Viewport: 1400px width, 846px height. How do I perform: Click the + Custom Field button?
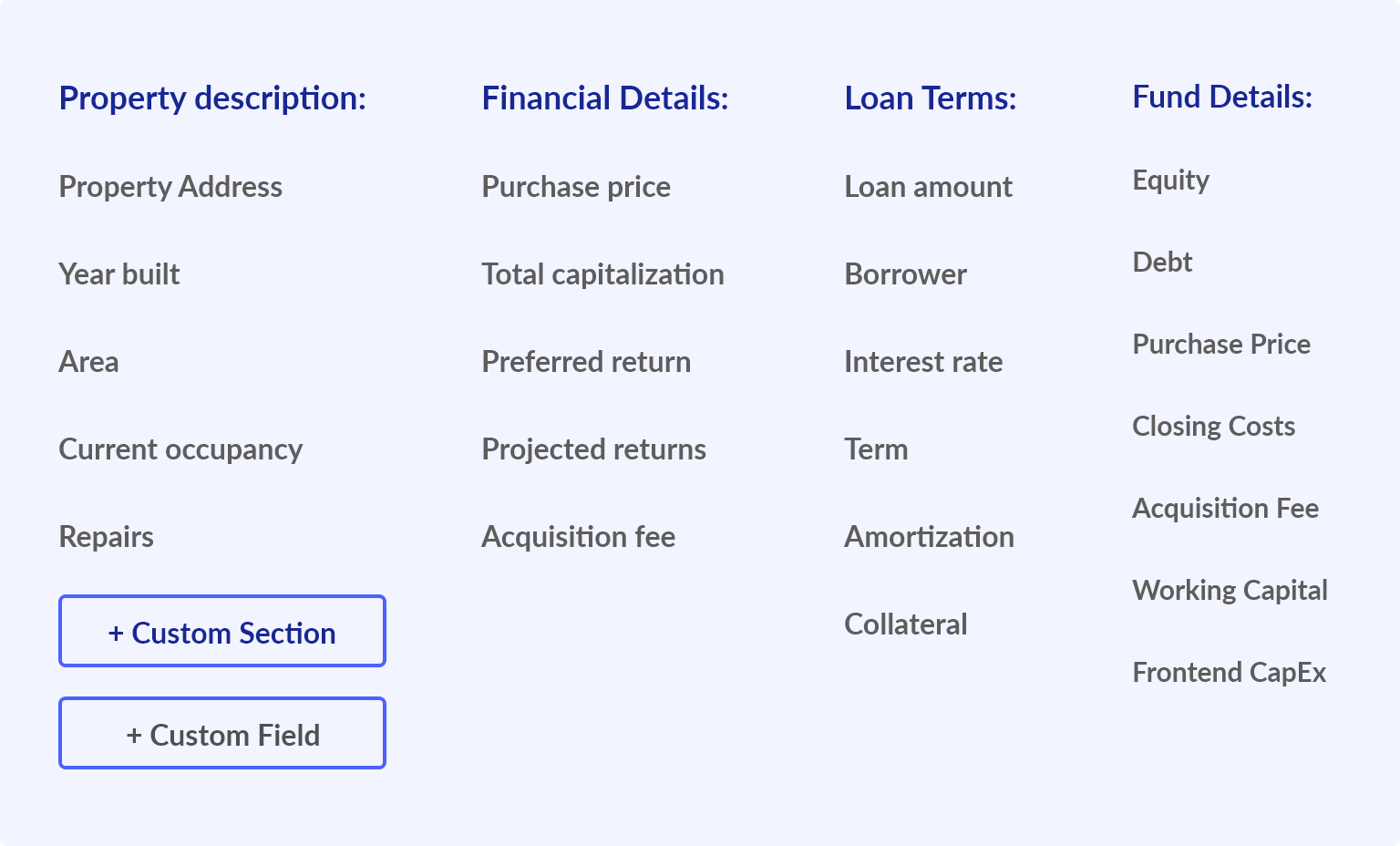point(221,733)
